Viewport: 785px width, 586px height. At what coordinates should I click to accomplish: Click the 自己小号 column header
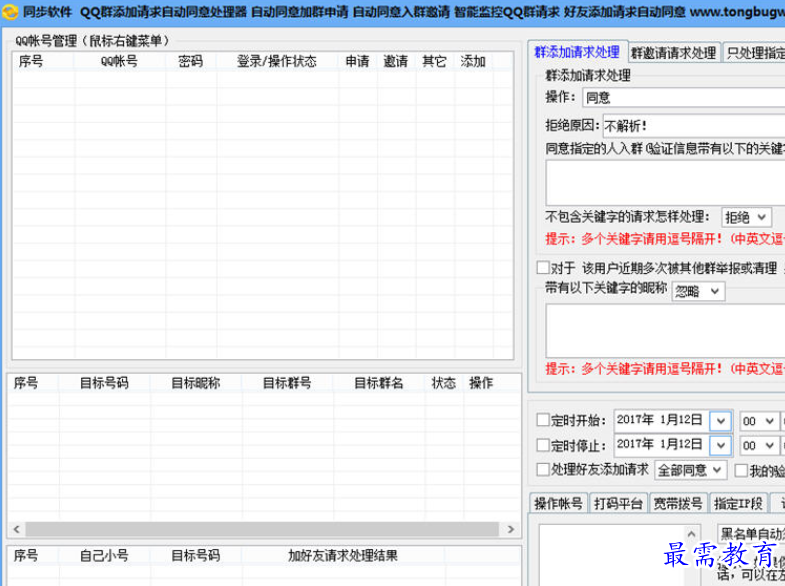[x=104, y=555]
